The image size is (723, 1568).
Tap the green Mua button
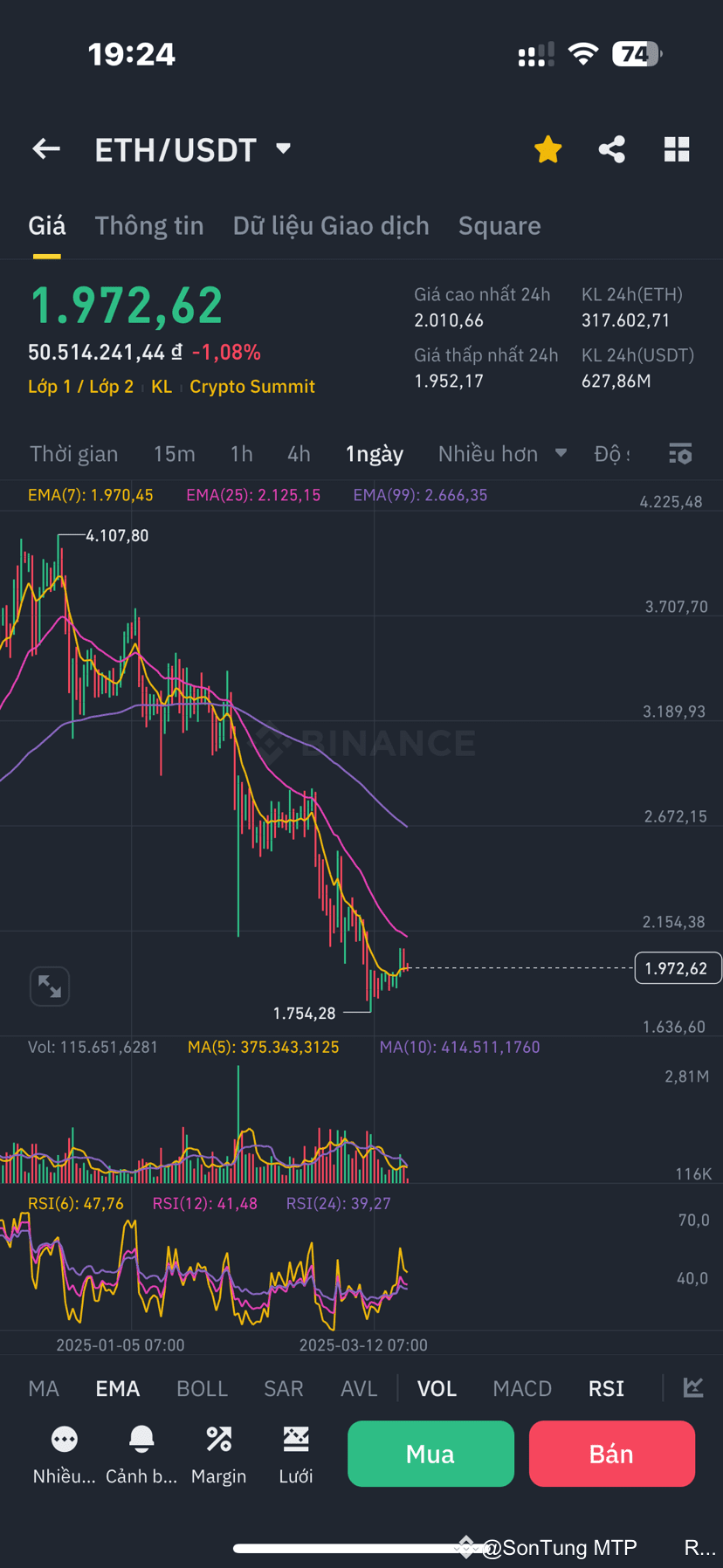[430, 1454]
